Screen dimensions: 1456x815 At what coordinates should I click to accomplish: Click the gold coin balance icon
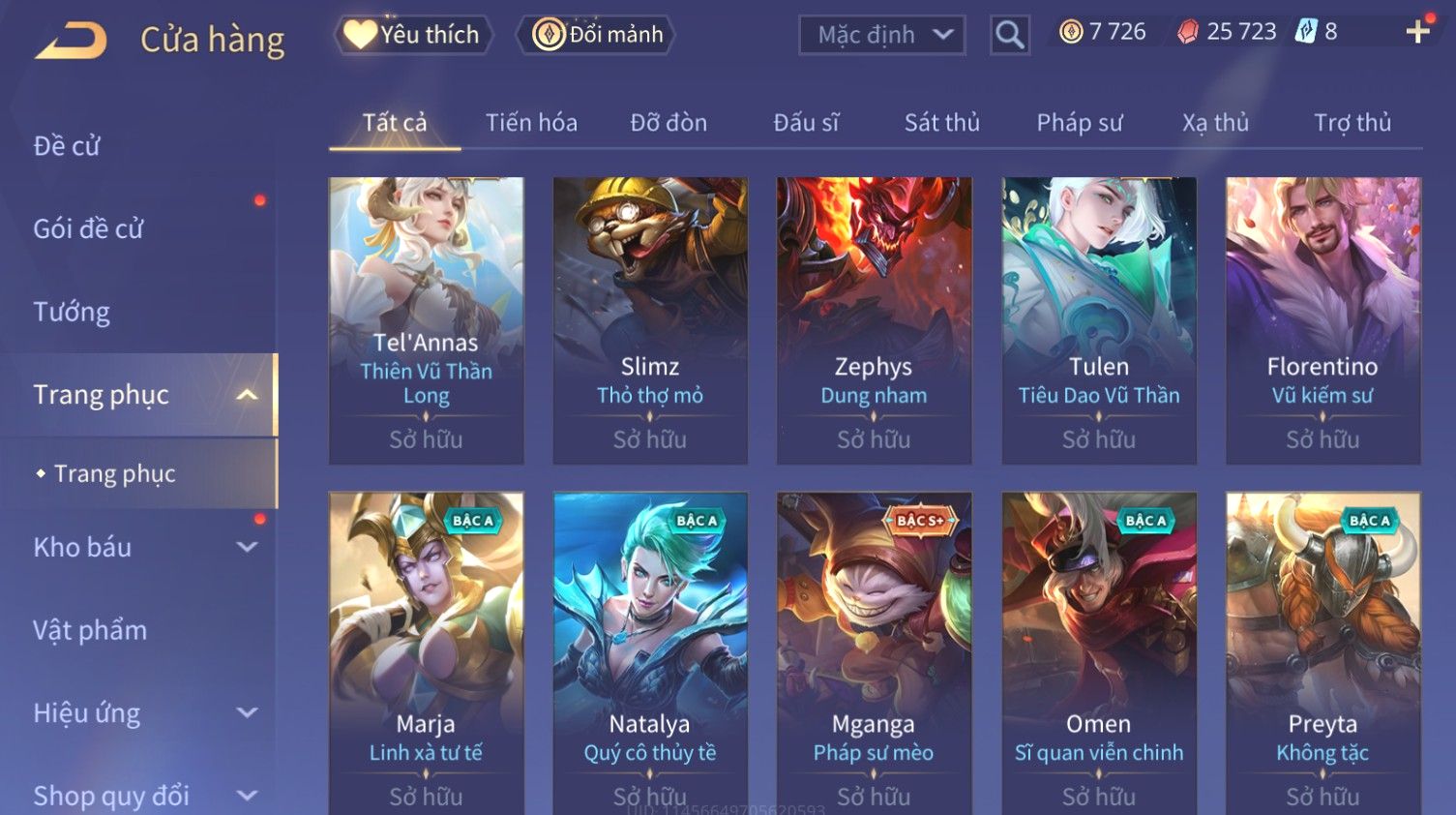[1071, 32]
